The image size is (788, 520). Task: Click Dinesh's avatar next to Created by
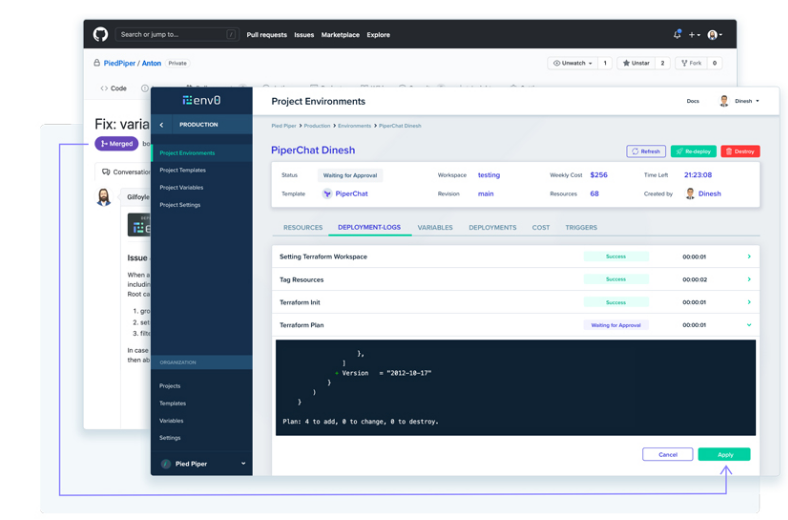(690, 194)
